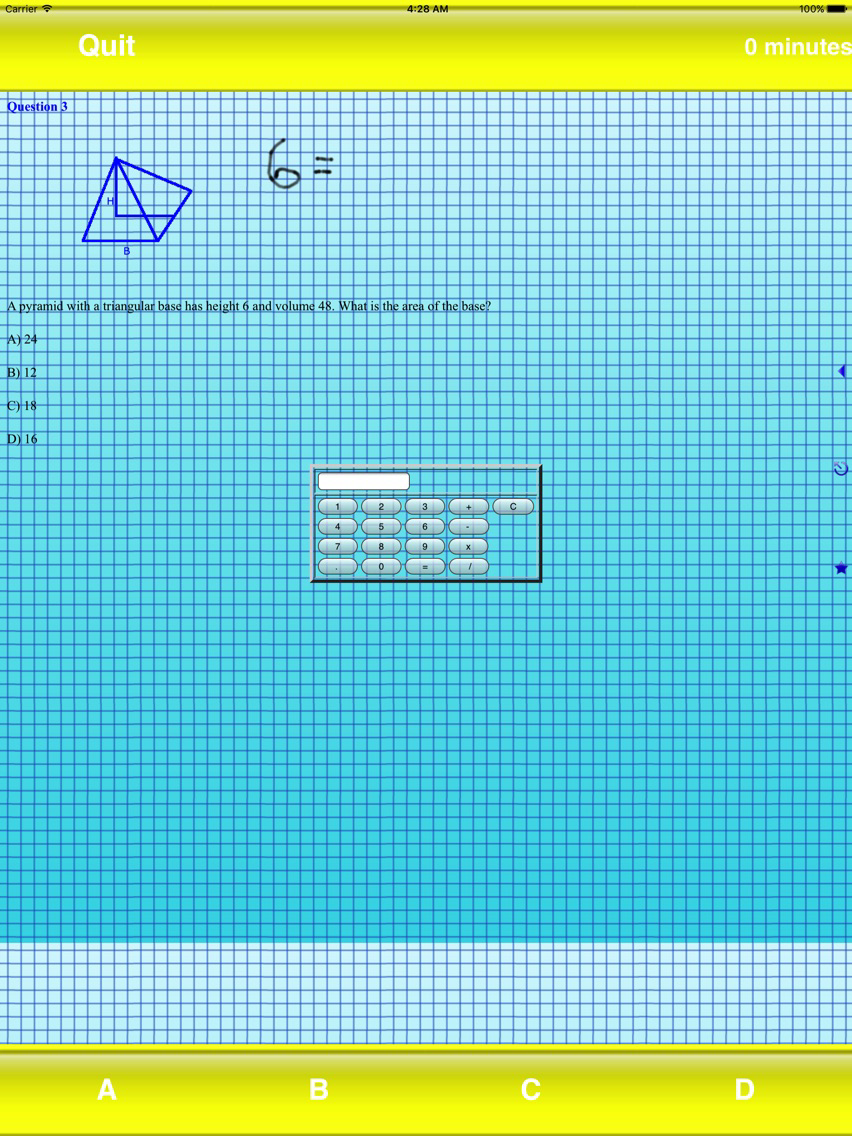Tap the restart/refresh icon on the right edge
The height and width of the screenshot is (1136, 852).
click(840, 468)
